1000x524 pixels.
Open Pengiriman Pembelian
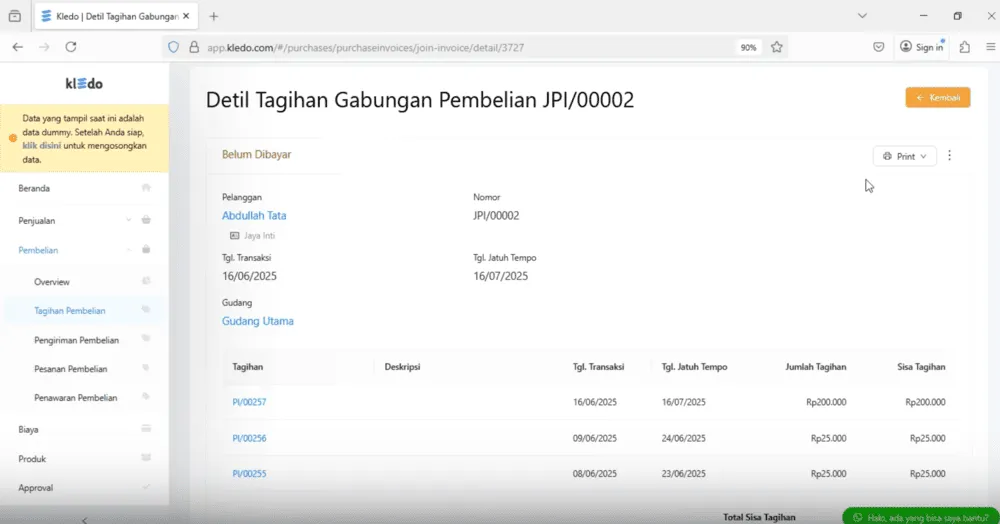point(77,340)
